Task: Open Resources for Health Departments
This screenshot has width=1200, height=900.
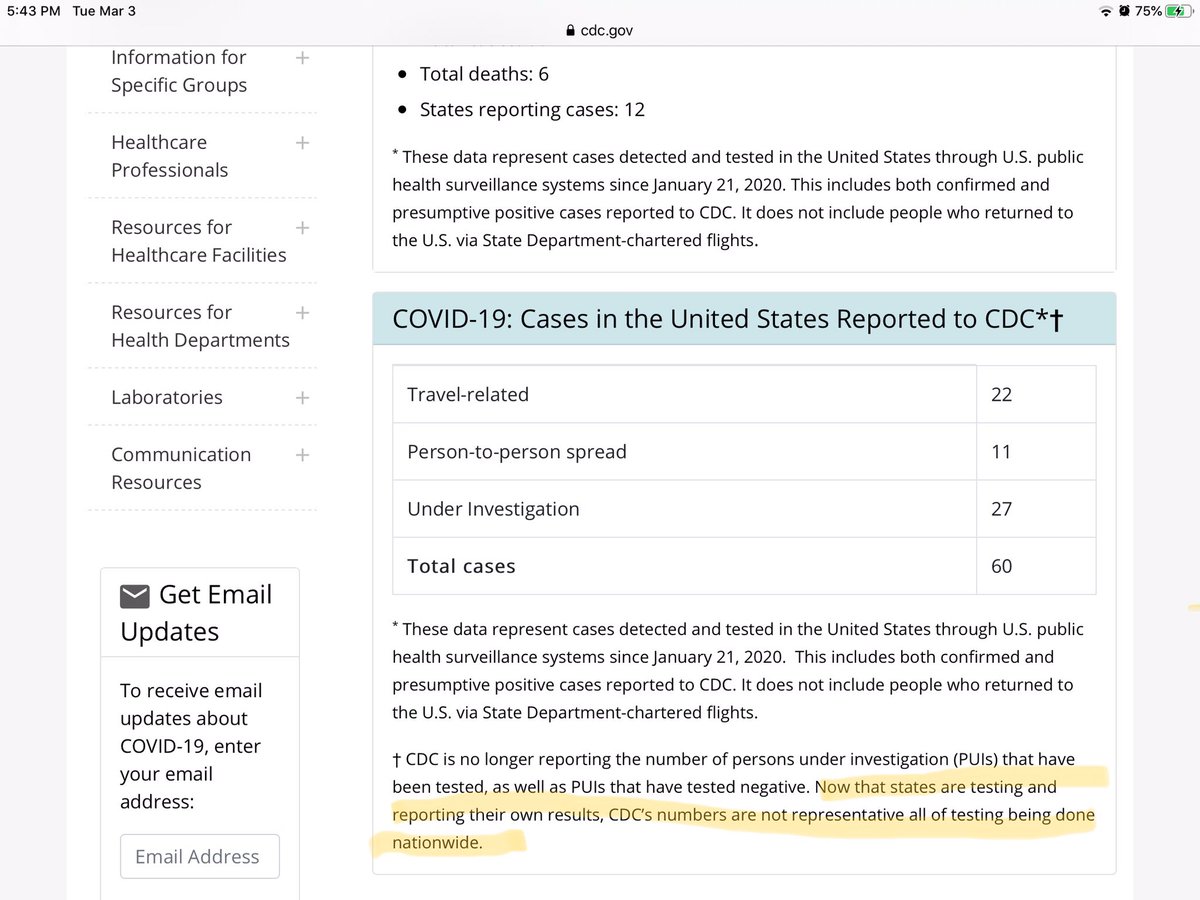Action: (x=200, y=326)
